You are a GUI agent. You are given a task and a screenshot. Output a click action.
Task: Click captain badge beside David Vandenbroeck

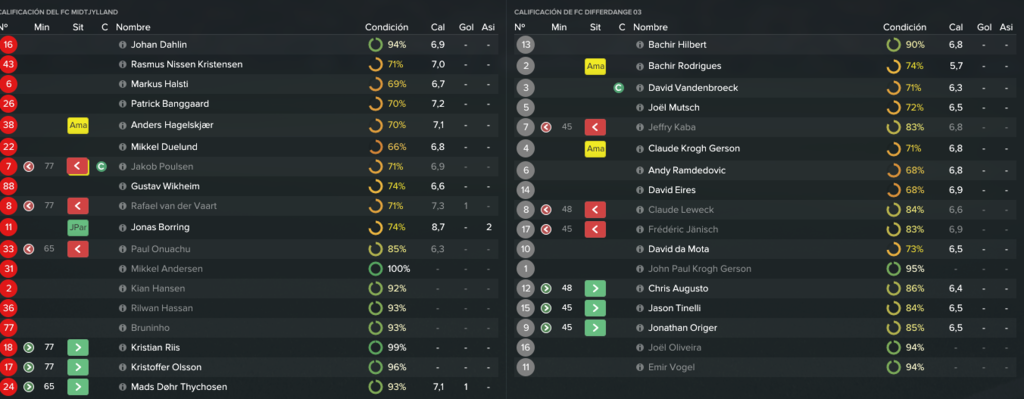click(x=618, y=88)
